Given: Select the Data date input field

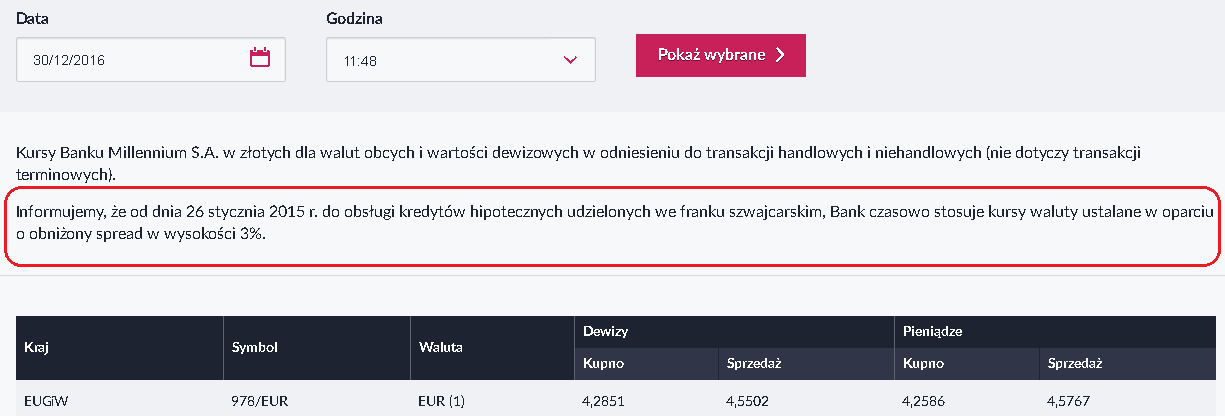Looking at the screenshot, I should click(x=151, y=59).
